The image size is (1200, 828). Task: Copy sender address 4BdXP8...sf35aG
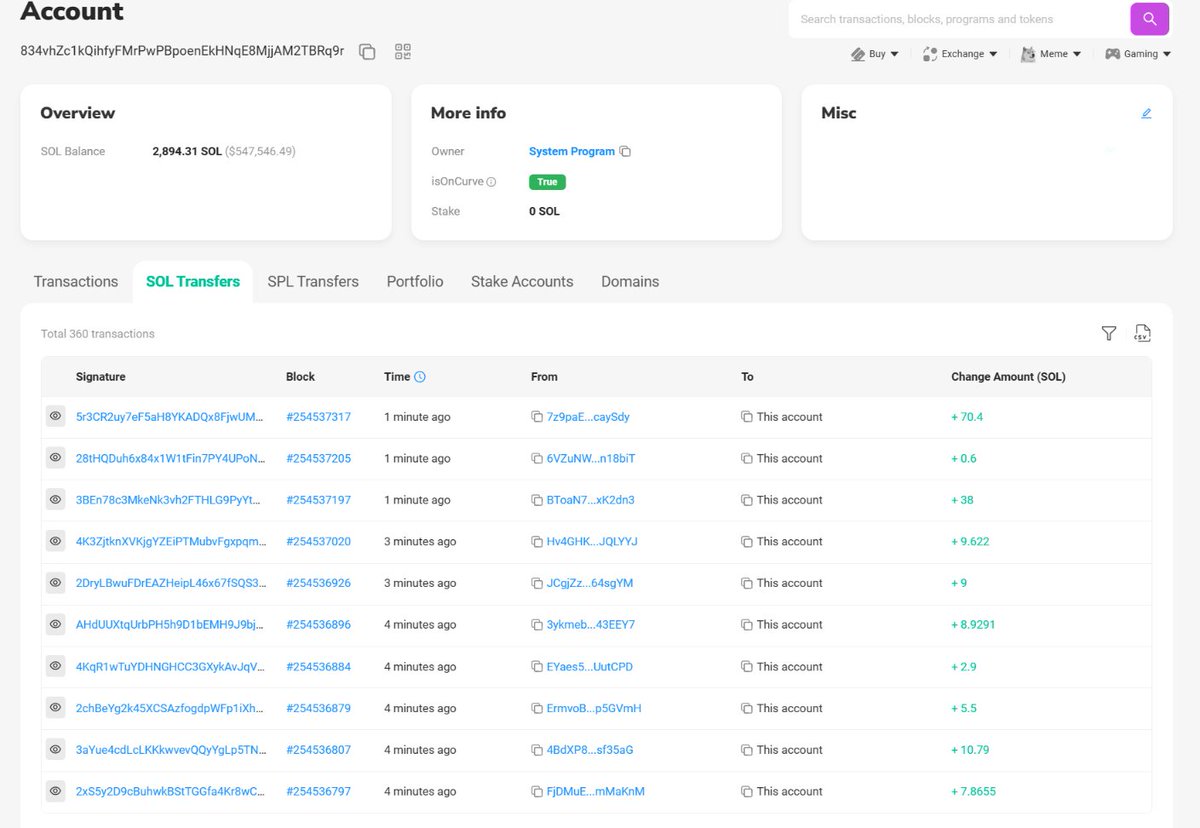(537, 750)
